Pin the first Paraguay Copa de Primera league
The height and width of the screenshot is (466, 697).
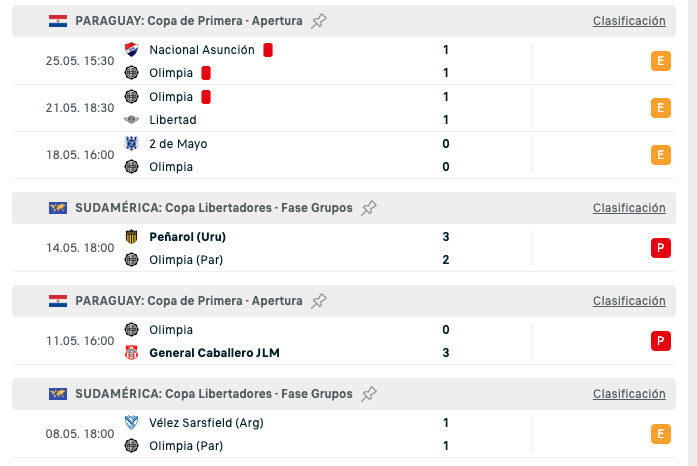pos(319,21)
